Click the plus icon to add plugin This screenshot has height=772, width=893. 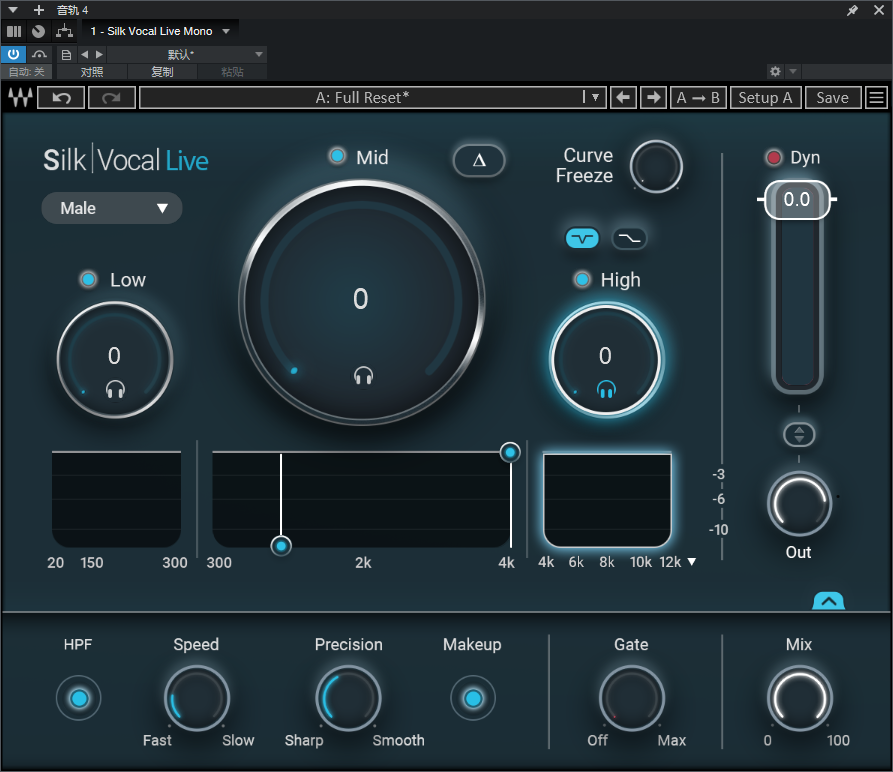[39, 10]
